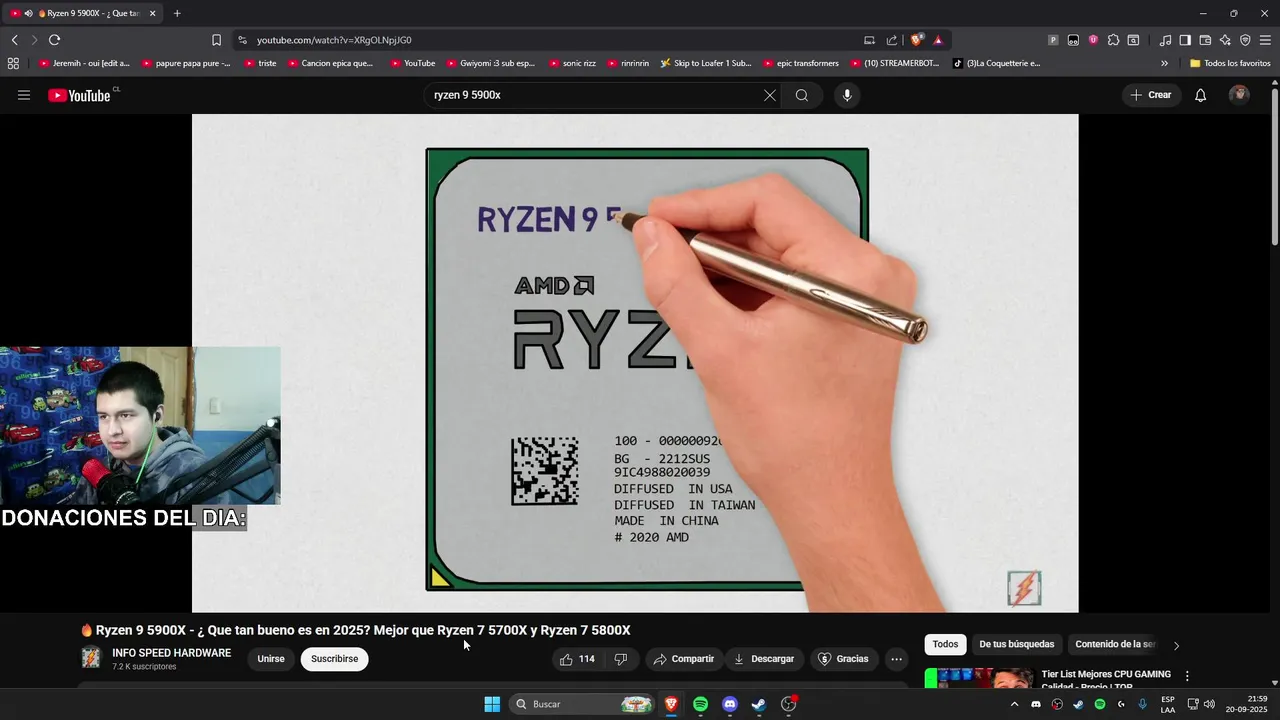This screenshot has width=1280, height=720.
Task: Click the video player area
Action: point(635,363)
